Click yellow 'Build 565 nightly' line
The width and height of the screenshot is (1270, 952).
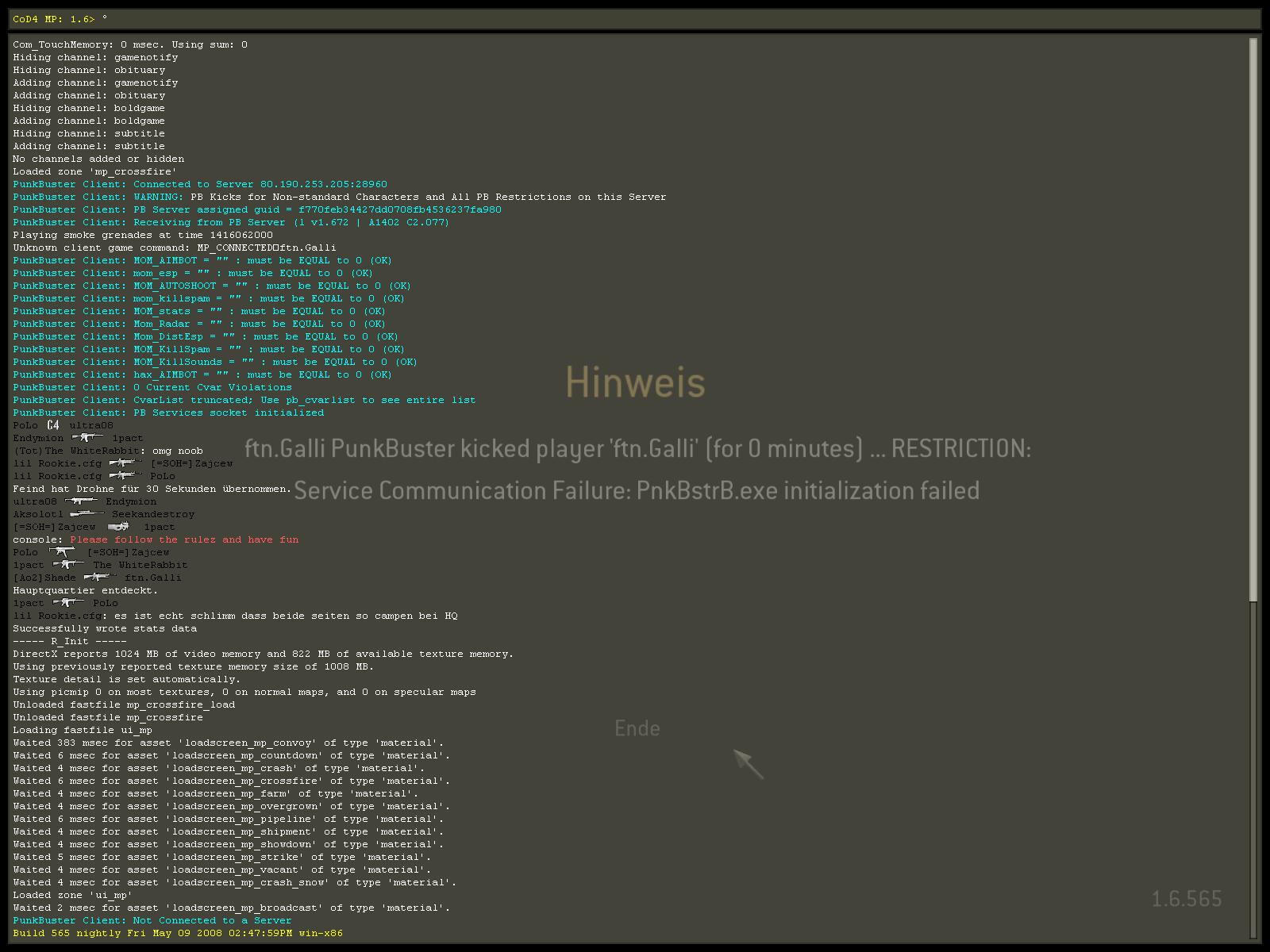click(x=178, y=933)
